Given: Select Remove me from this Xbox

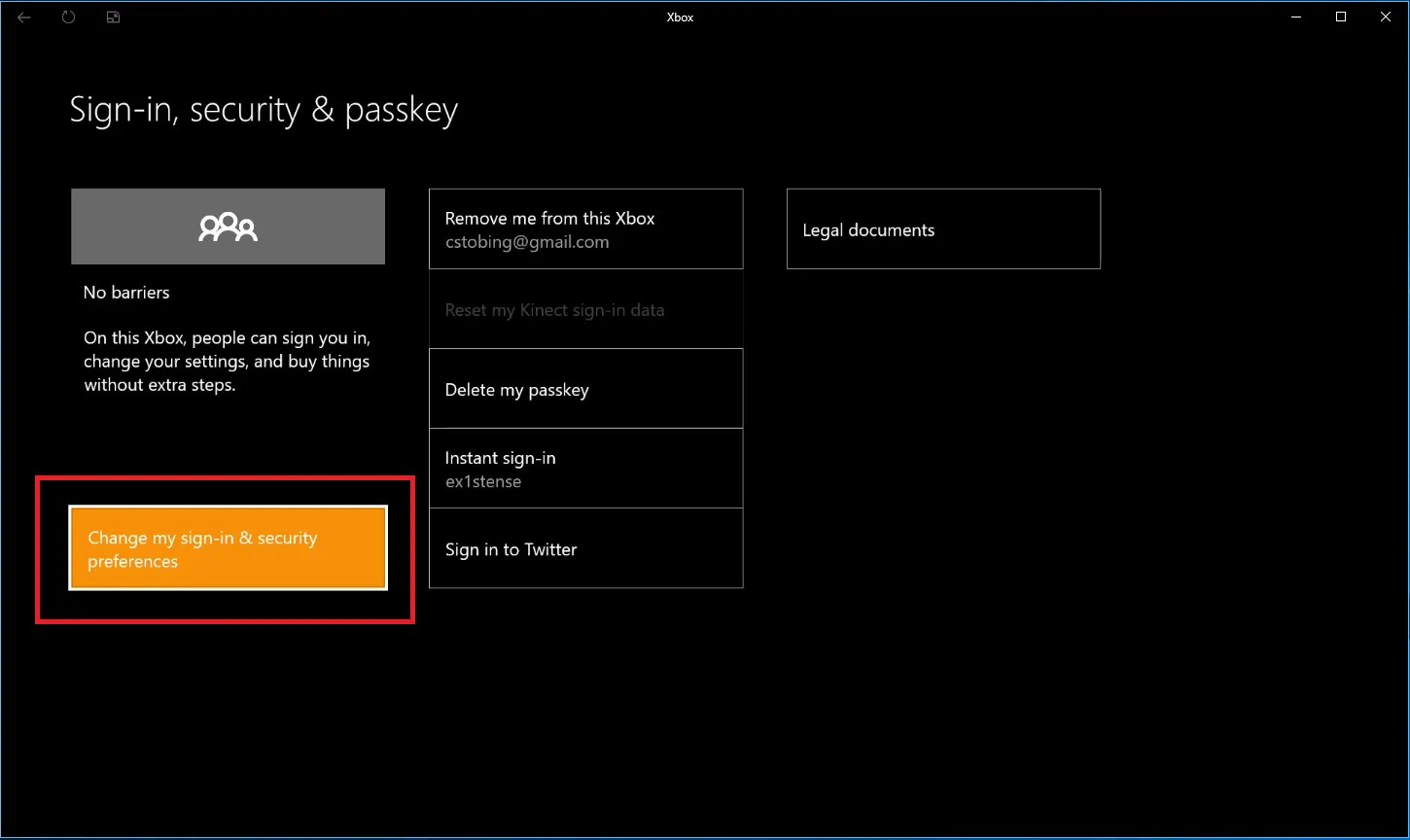Looking at the screenshot, I should [585, 227].
